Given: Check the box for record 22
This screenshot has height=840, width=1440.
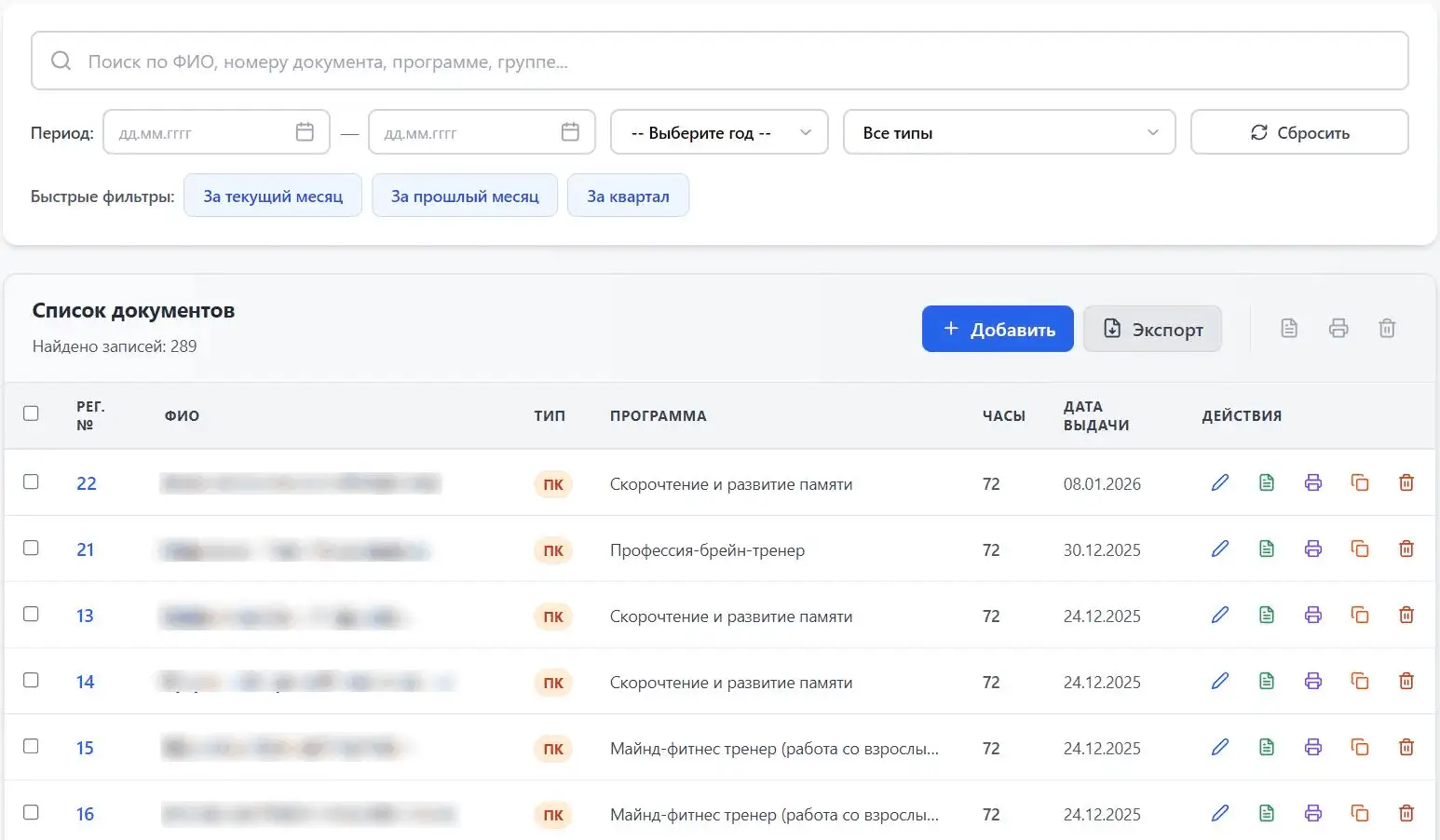Looking at the screenshot, I should 31,481.
